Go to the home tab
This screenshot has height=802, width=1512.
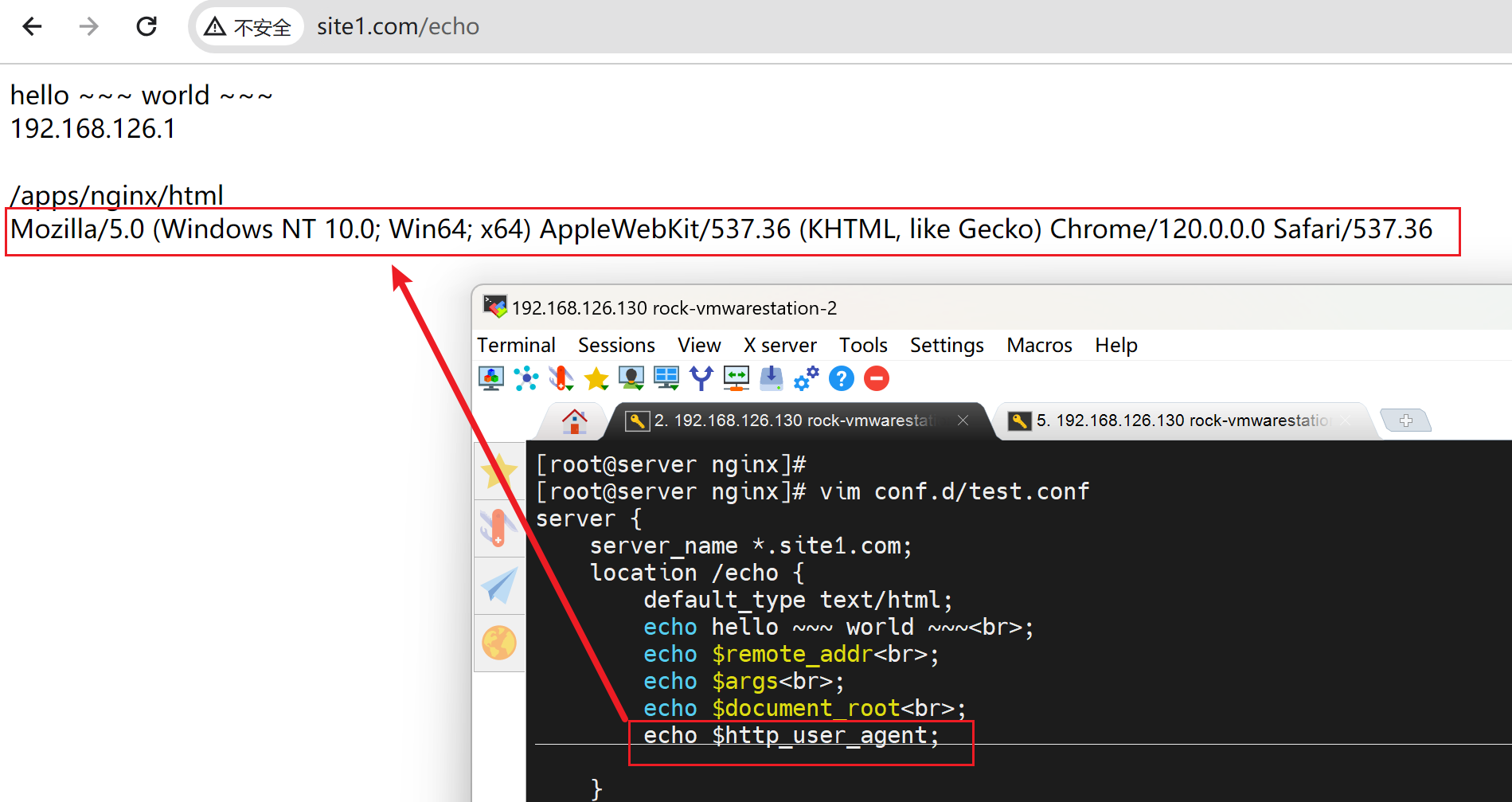pyautogui.click(x=574, y=421)
